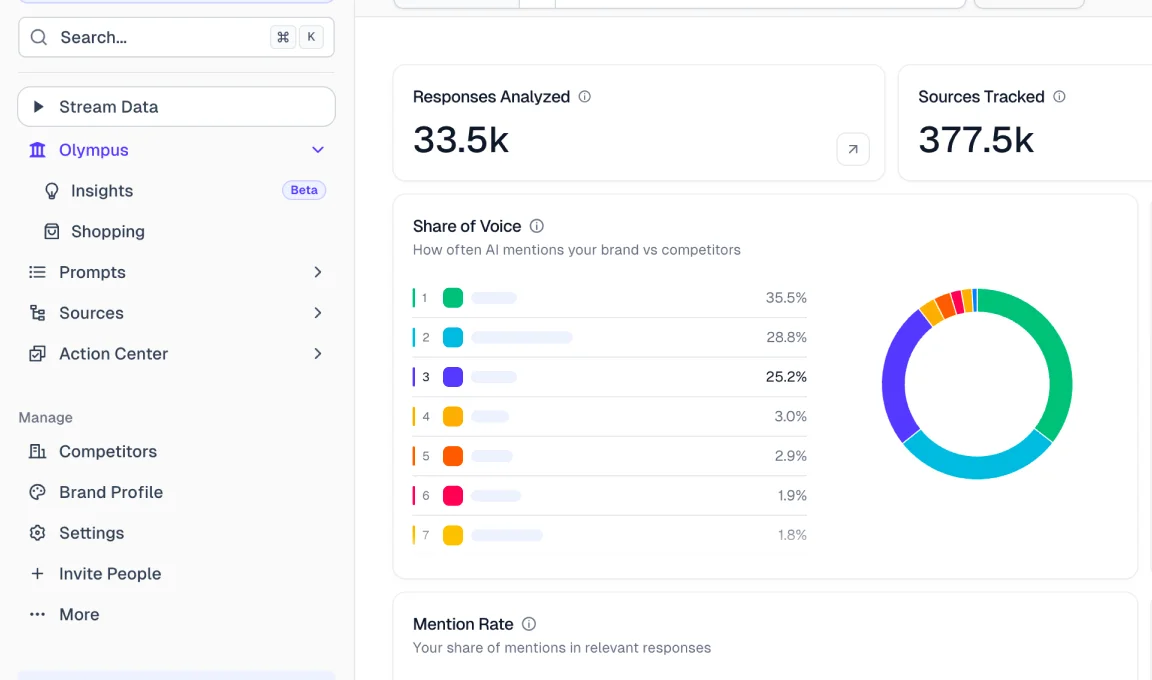Click info icon next to Sources Tracked
The height and width of the screenshot is (680, 1152).
click(x=1059, y=97)
